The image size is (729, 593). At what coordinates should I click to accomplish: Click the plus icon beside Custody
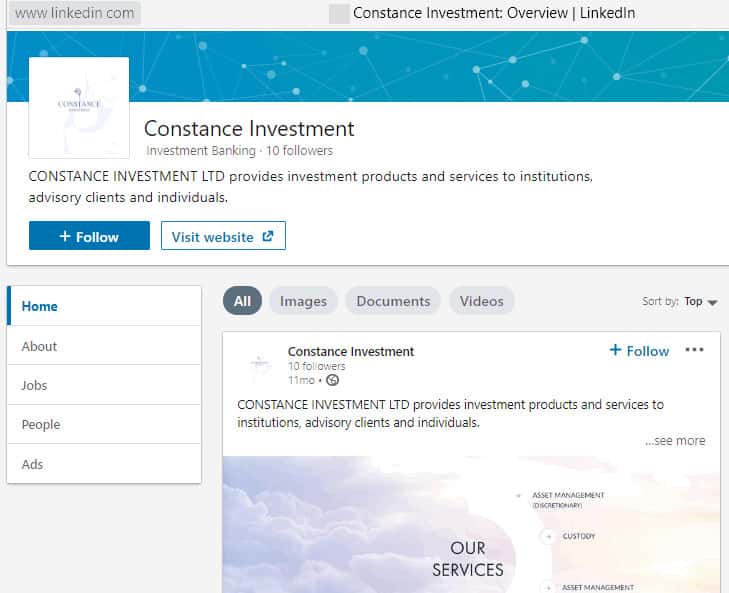548,537
